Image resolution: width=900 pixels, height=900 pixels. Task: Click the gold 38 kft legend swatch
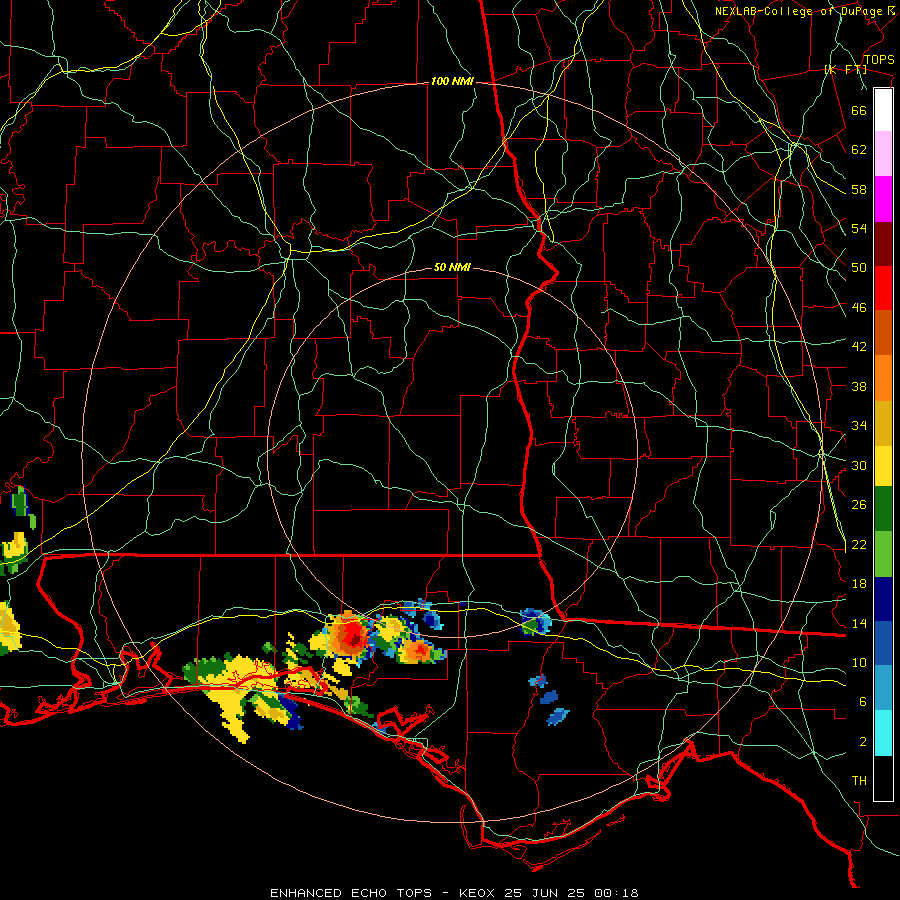[883, 423]
